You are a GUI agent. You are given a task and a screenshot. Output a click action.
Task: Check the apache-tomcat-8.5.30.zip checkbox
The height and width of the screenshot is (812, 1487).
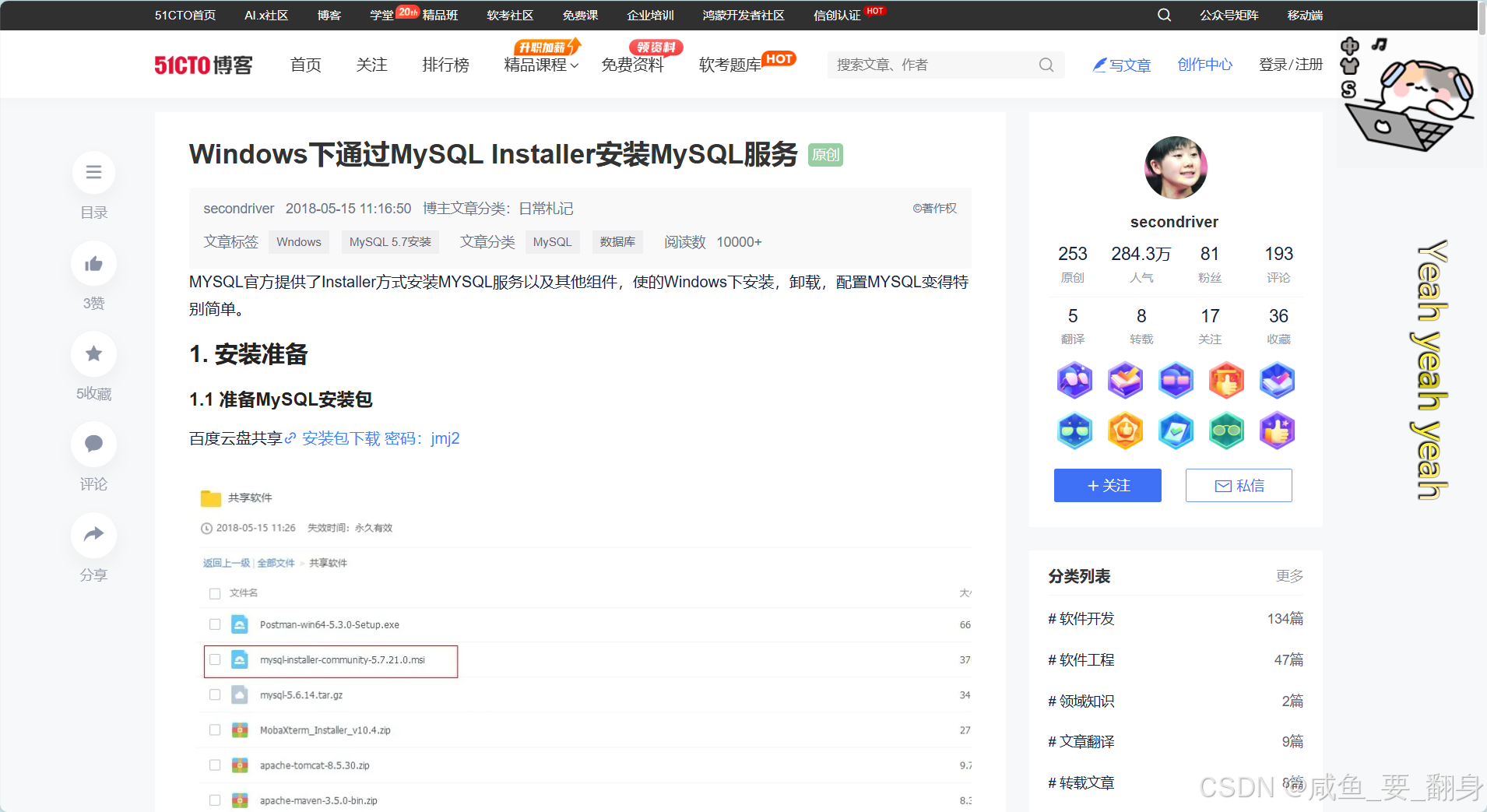click(x=215, y=765)
